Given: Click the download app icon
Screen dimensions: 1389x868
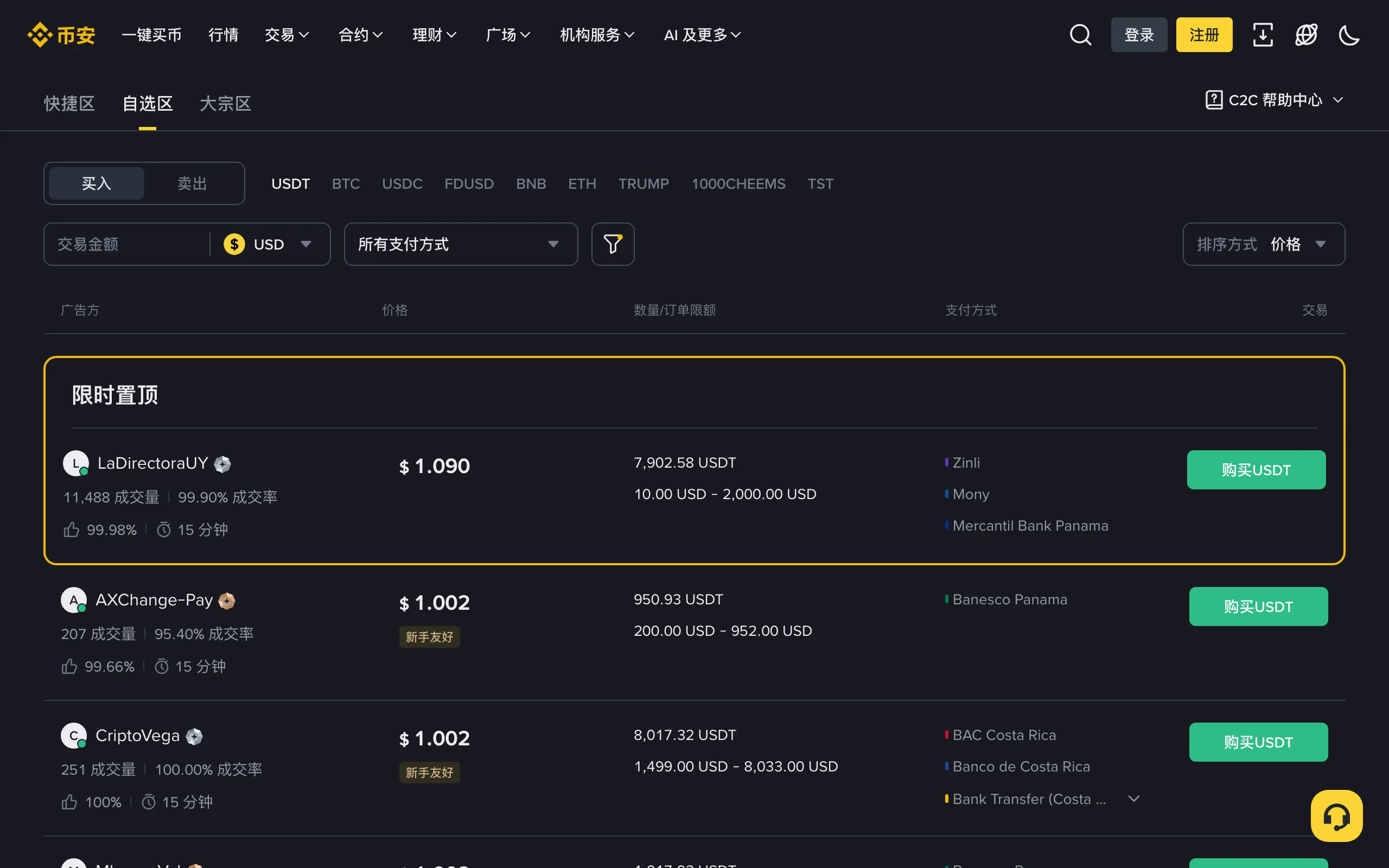Looking at the screenshot, I should pos(1263,35).
